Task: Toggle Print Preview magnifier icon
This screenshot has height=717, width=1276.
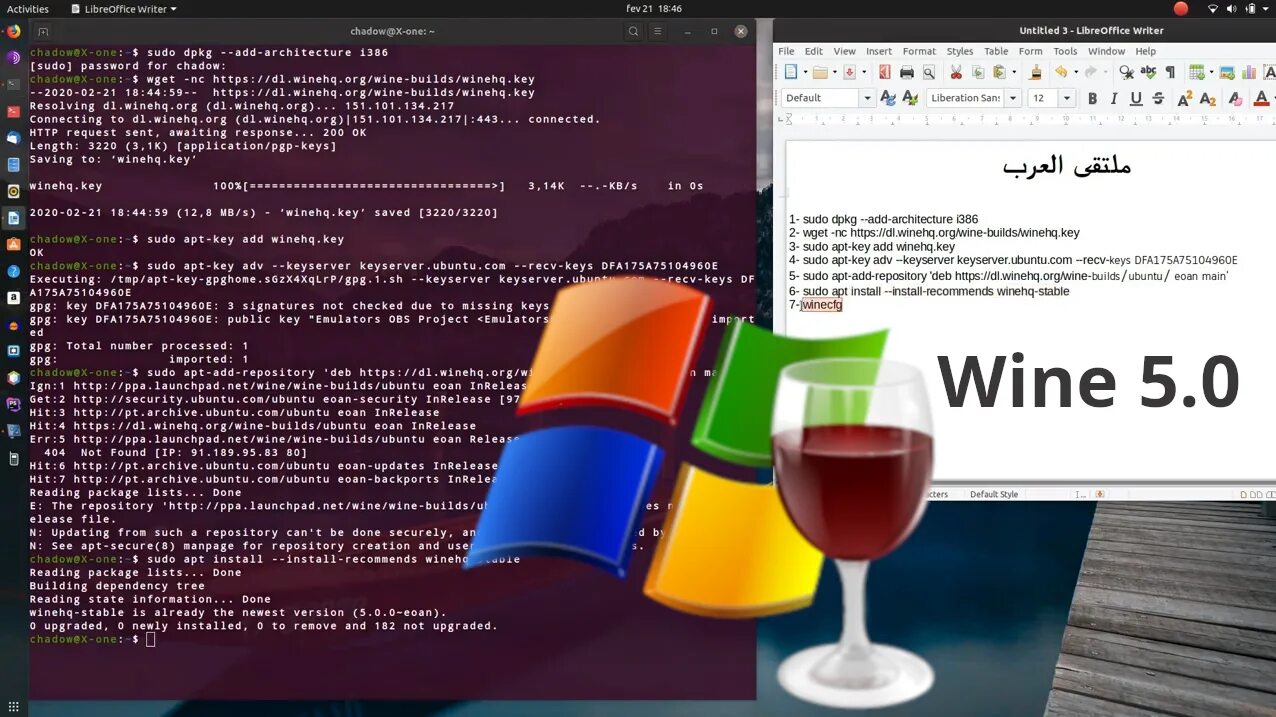Action: 929,72
